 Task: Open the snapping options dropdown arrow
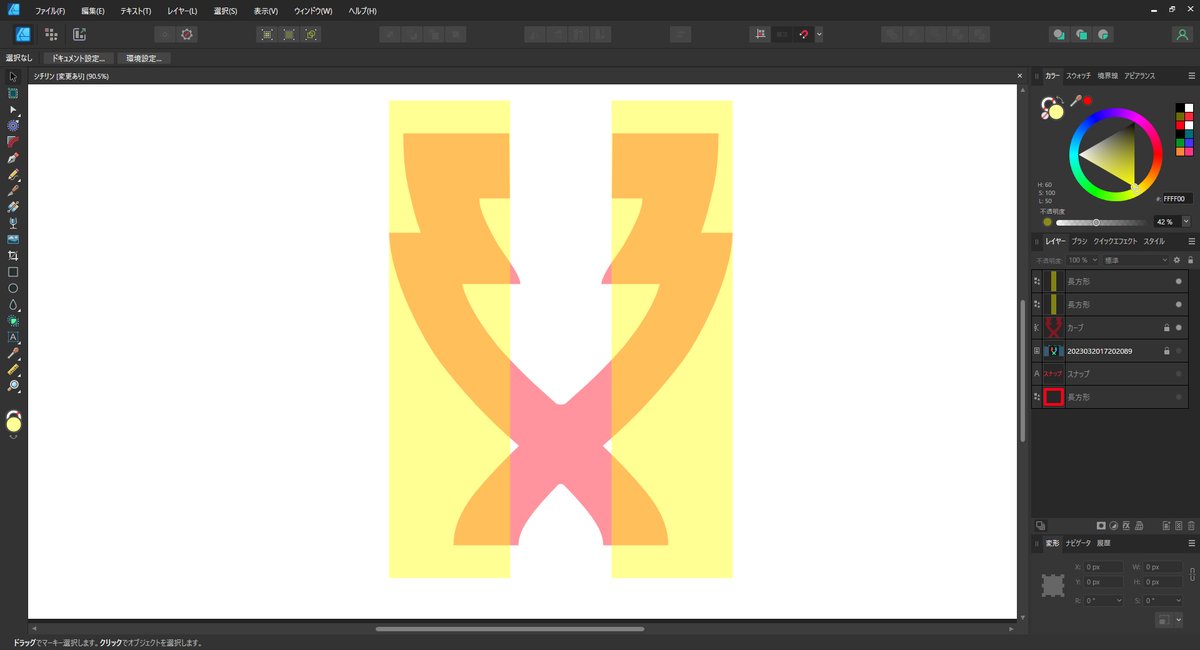pyautogui.click(x=819, y=34)
